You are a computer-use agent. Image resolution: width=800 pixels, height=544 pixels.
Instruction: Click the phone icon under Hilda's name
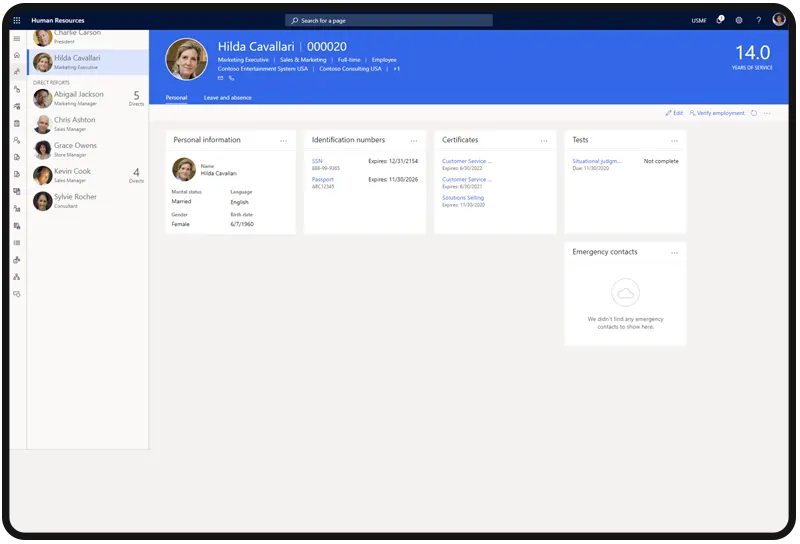click(x=231, y=77)
